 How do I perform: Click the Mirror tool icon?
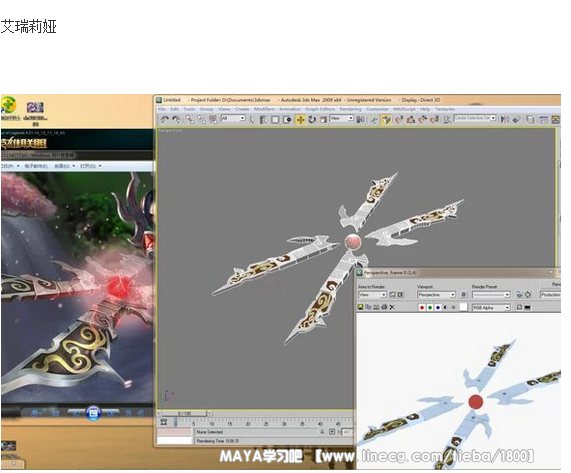click(x=504, y=119)
